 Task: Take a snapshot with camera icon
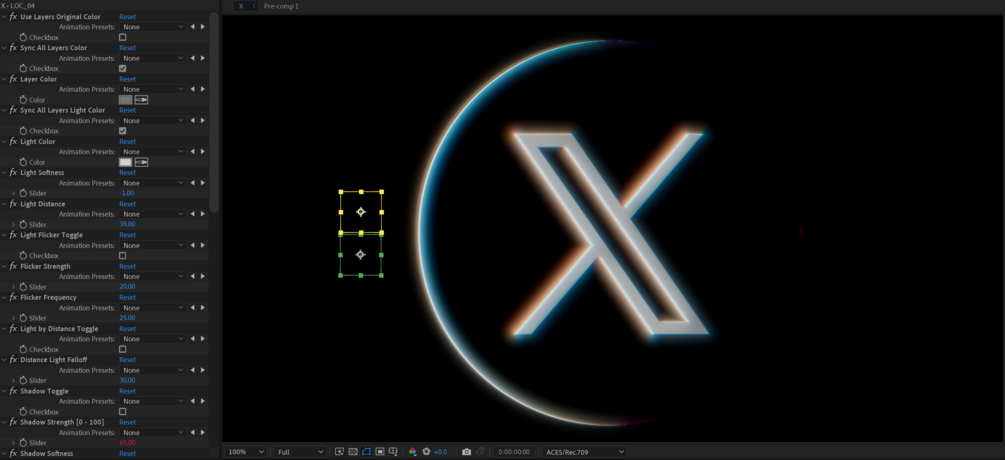click(x=467, y=452)
